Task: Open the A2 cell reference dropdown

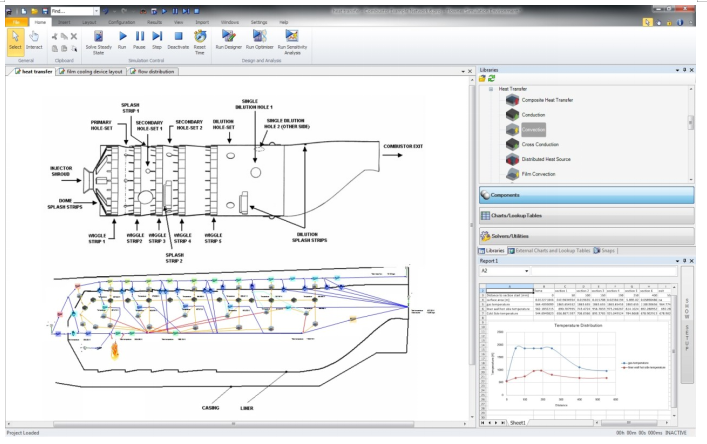Action: click(526, 271)
